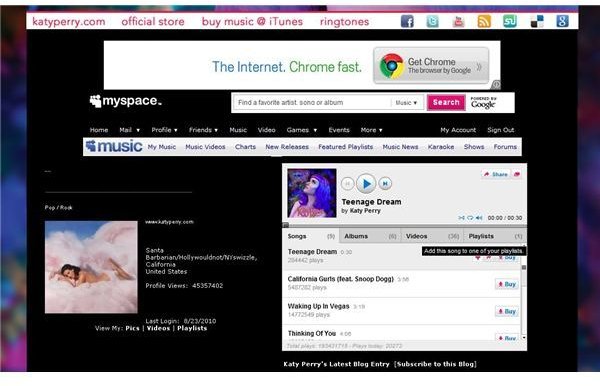Focus the artist, song or album search field
Viewport: 600px width, 386px height.
coord(312,103)
